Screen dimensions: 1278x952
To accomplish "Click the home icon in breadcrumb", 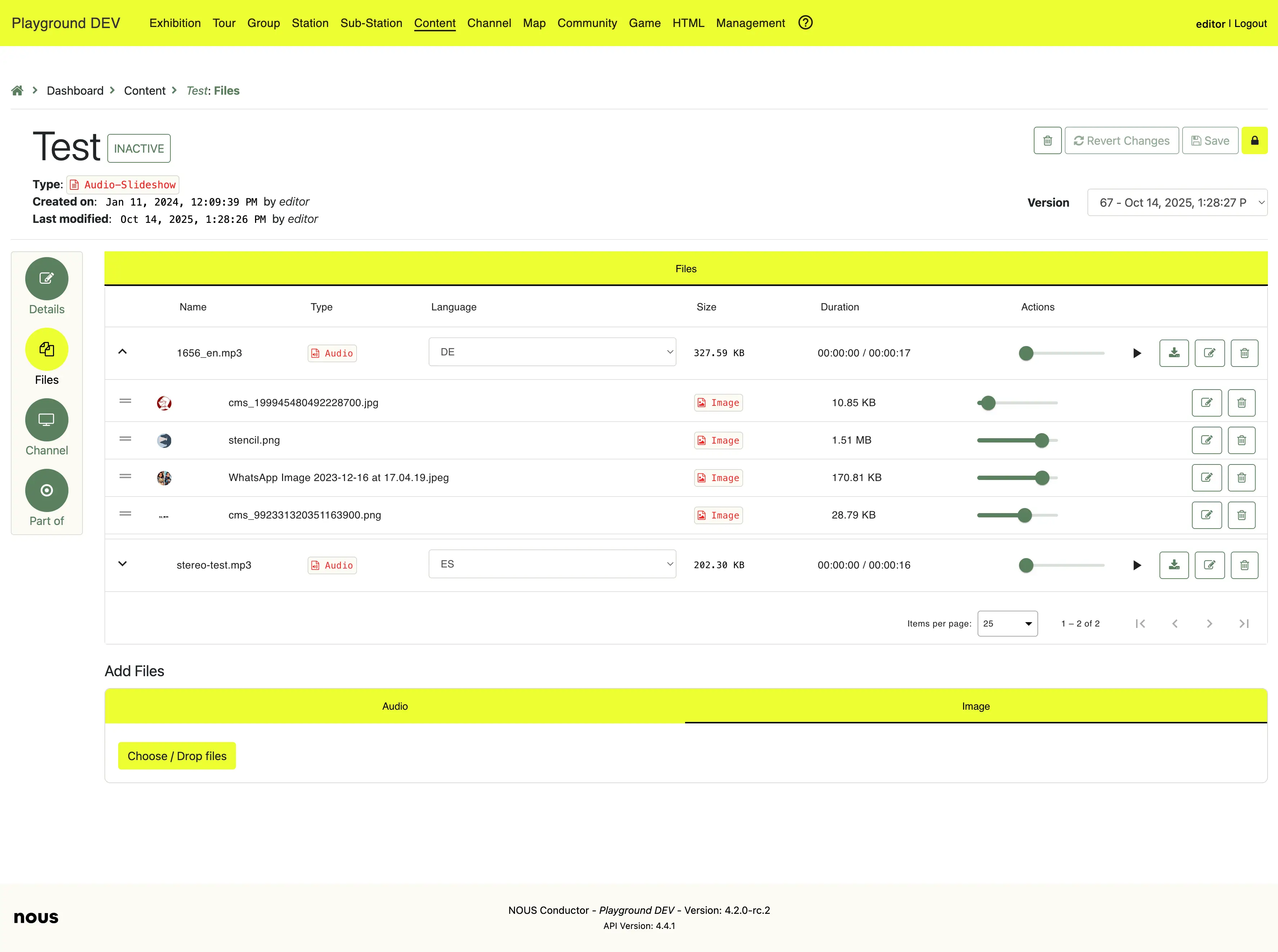I will pyautogui.click(x=17, y=90).
